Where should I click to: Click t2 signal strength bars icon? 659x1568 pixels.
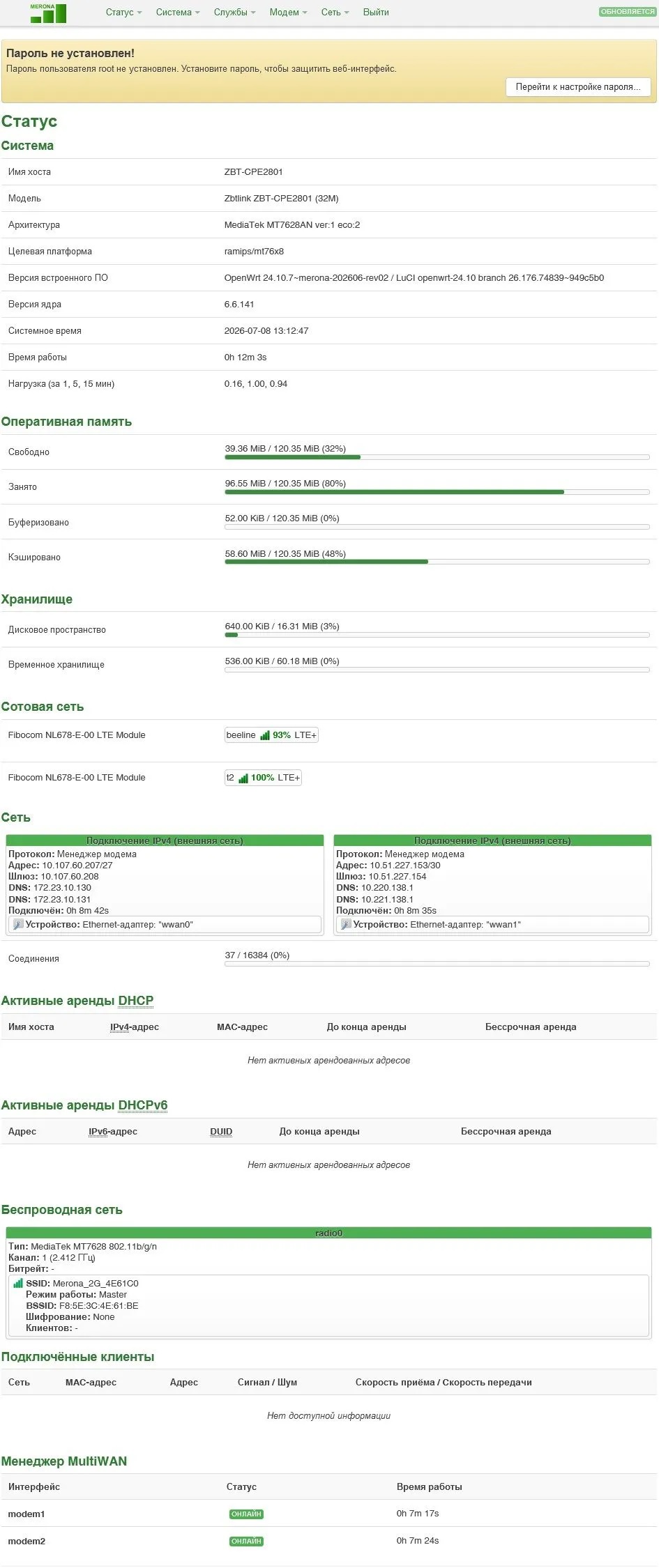pyautogui.click(x=243, y=778)
